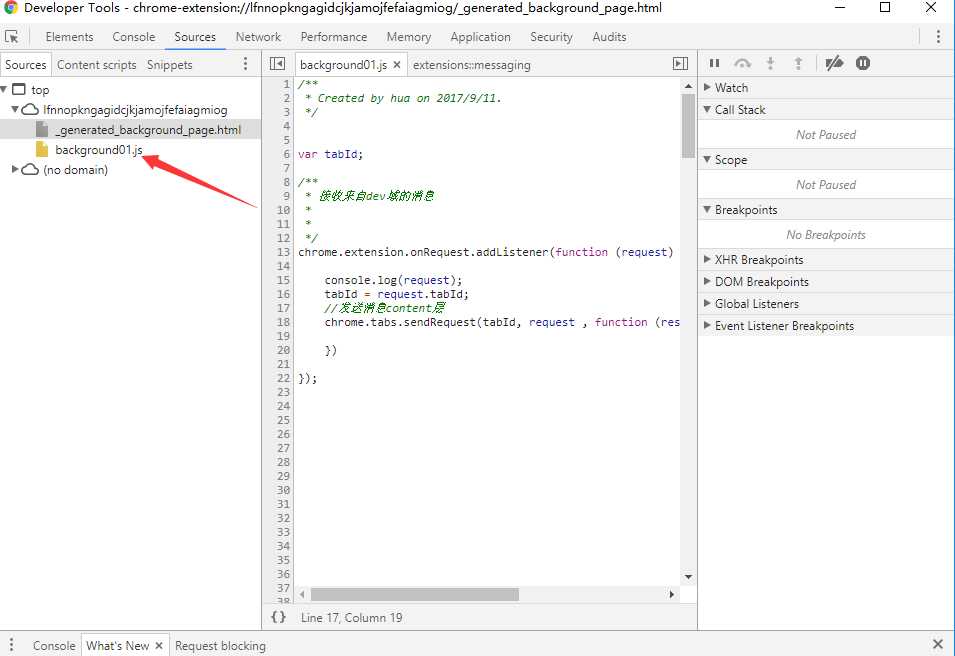Collapse the Call Stack section
The height and width of the screenshot is (656, 955).
[x=707, y=110]
